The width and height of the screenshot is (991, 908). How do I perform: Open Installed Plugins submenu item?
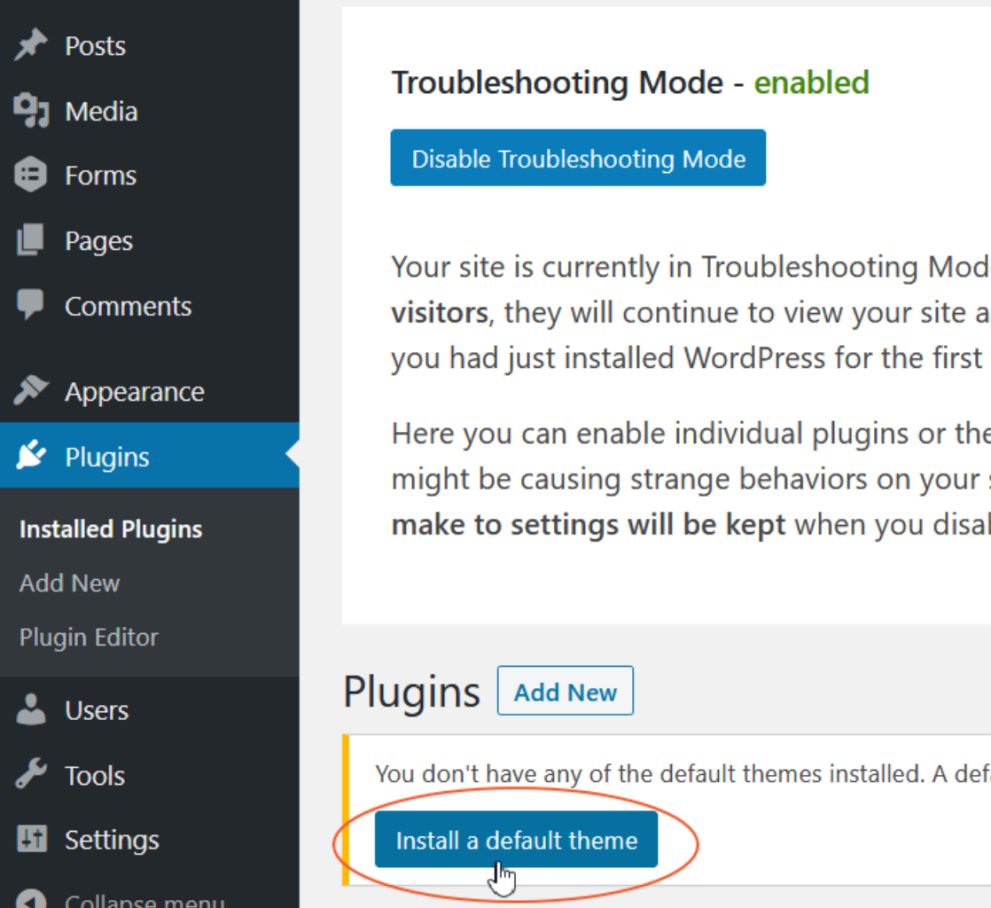(111, 529)
